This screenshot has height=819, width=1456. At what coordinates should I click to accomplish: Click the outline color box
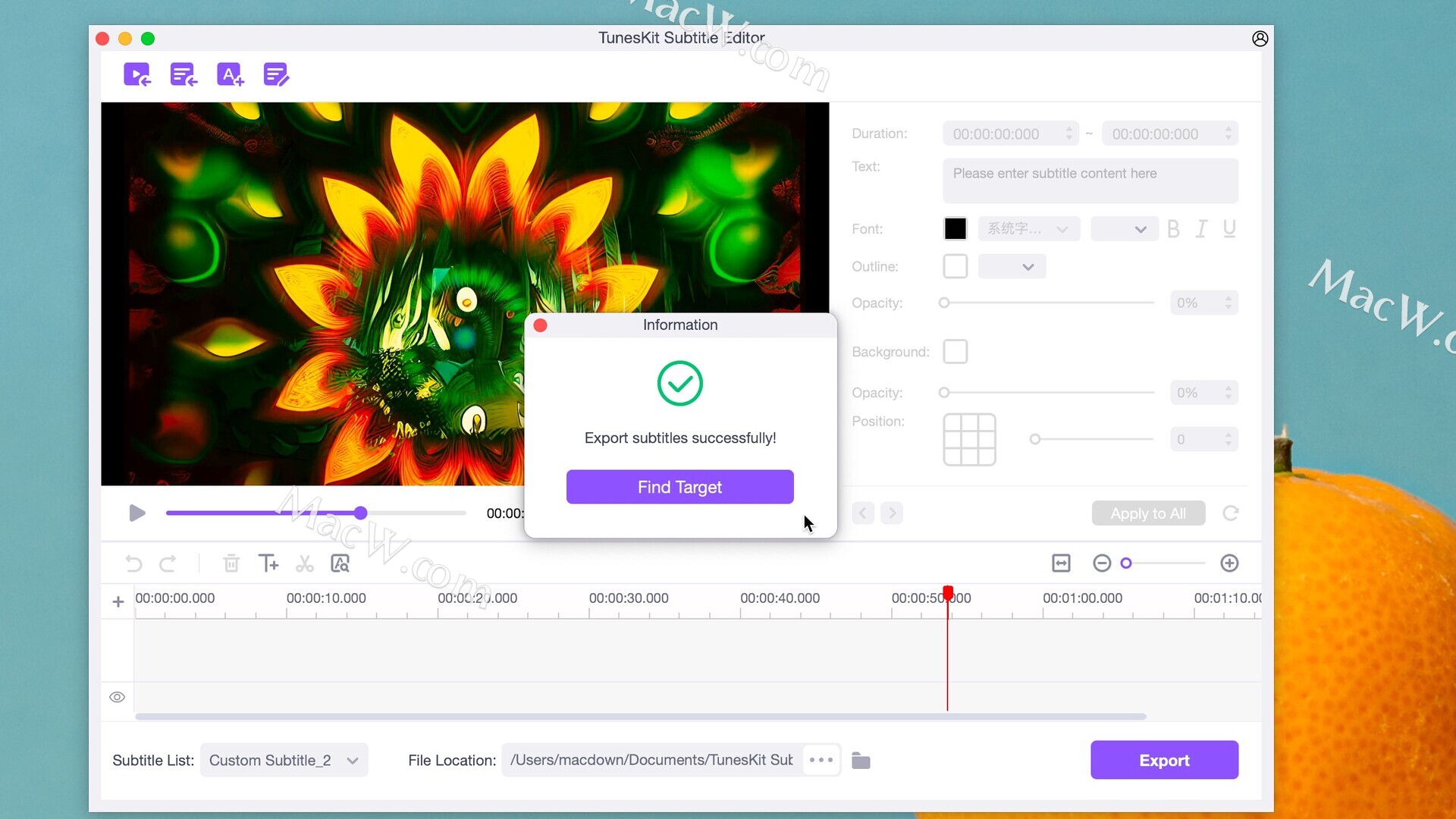coord(955,266)
